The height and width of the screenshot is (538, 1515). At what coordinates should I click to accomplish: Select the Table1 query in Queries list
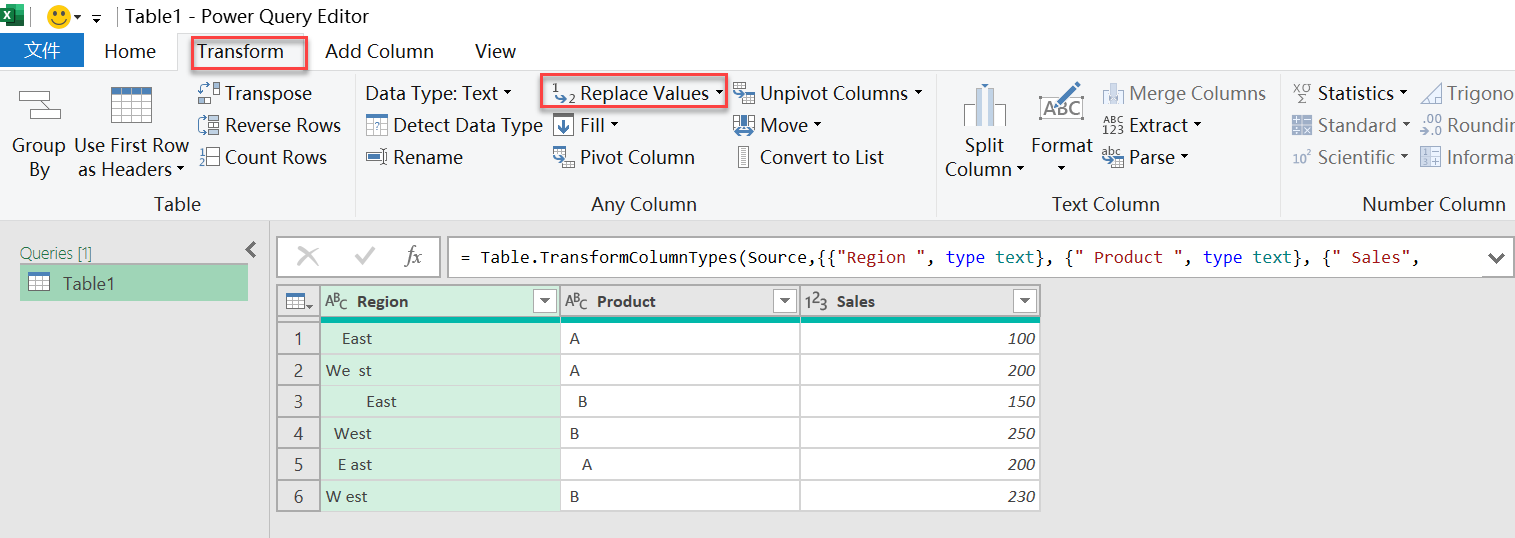click(134, 283)
